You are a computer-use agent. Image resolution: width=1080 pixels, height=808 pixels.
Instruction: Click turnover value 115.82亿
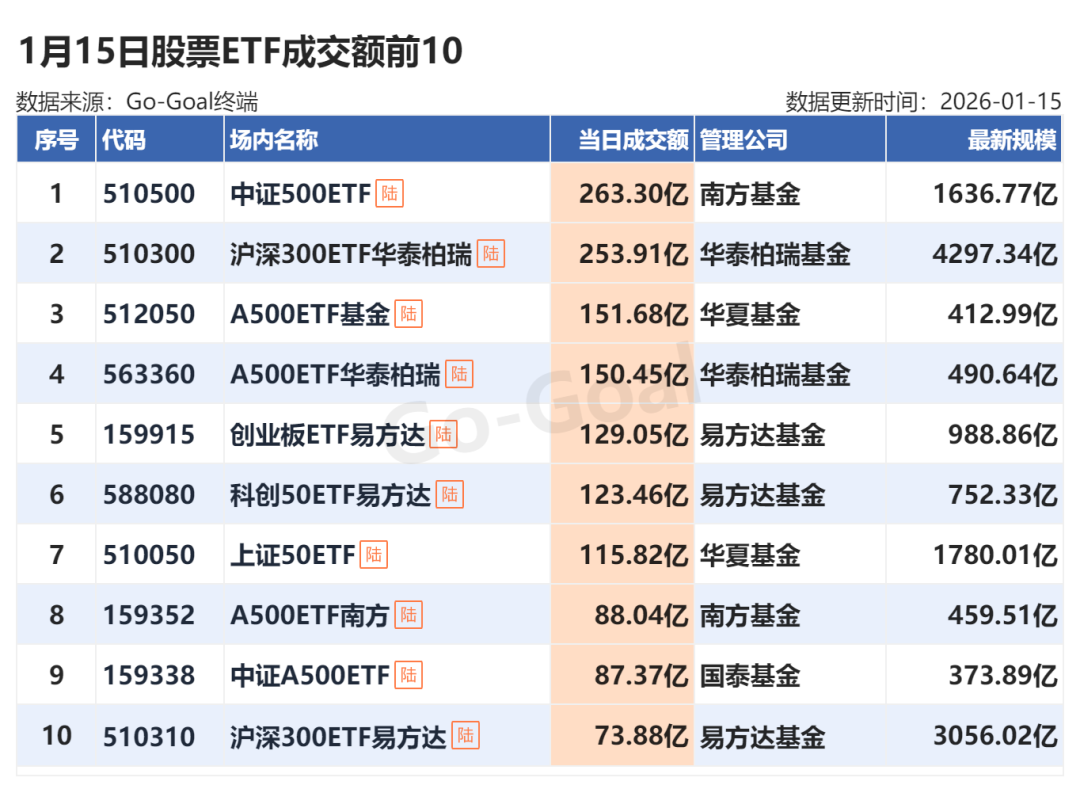coord(634,555)
